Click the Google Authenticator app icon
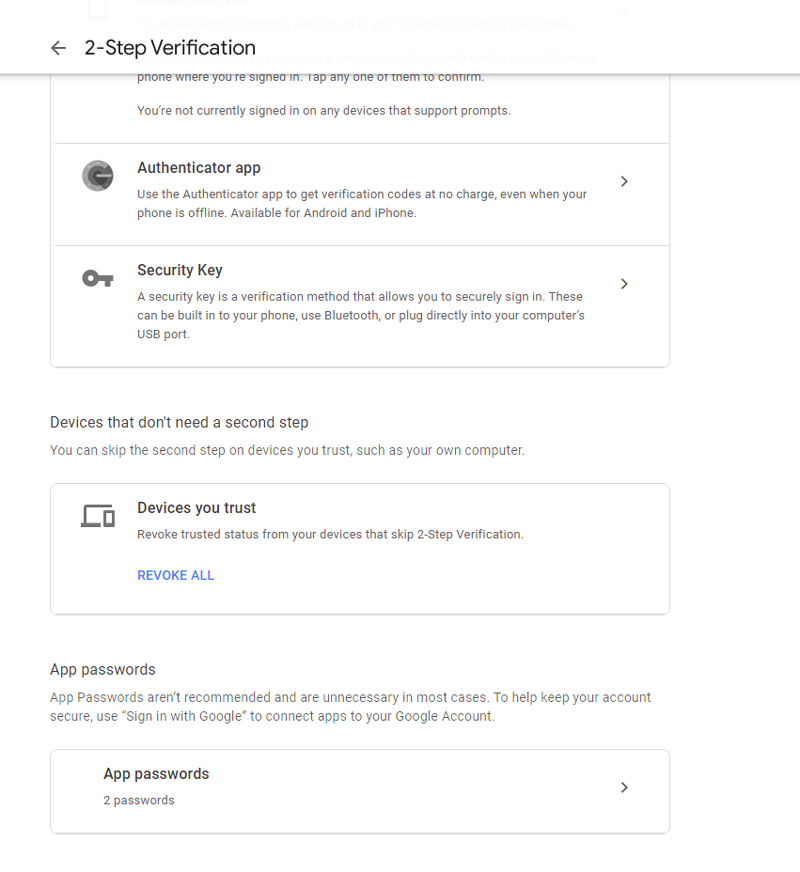This screenshot has height=872, width=800. tap(98, 176)
